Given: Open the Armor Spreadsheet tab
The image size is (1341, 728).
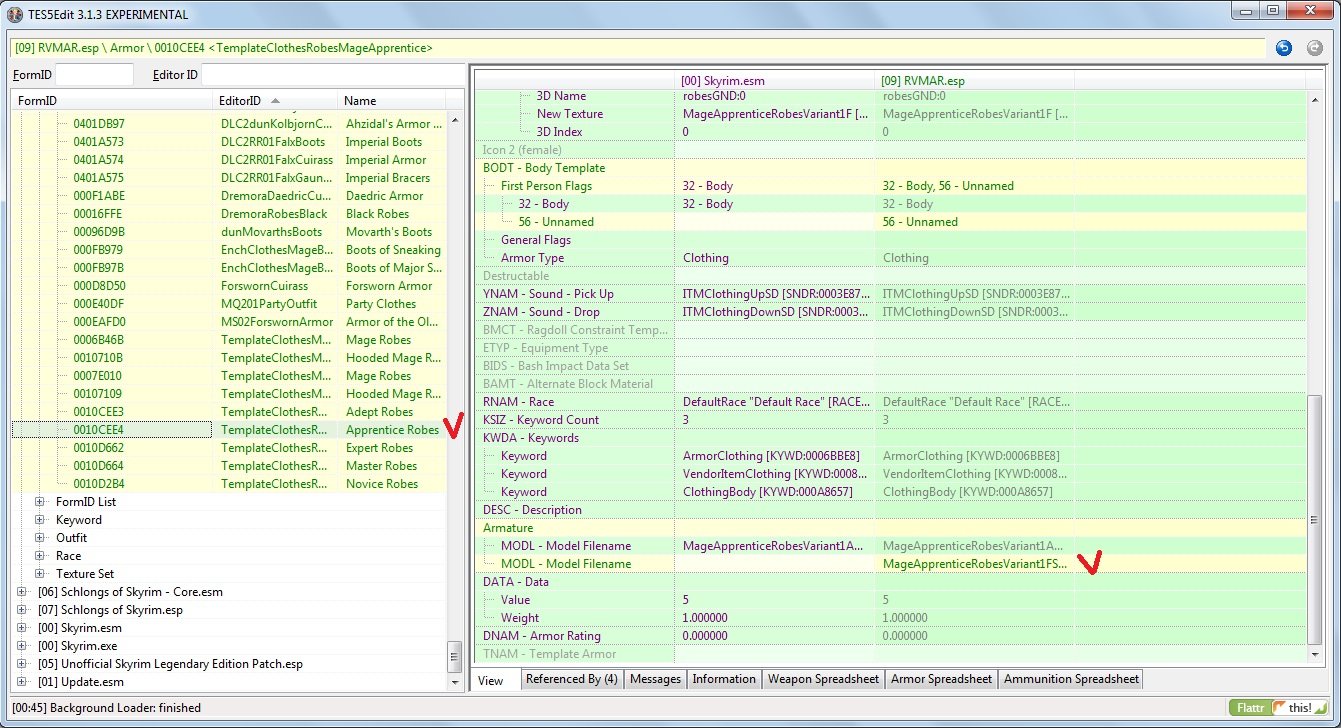Looking at the screenshot, I should tap(942, 679).
